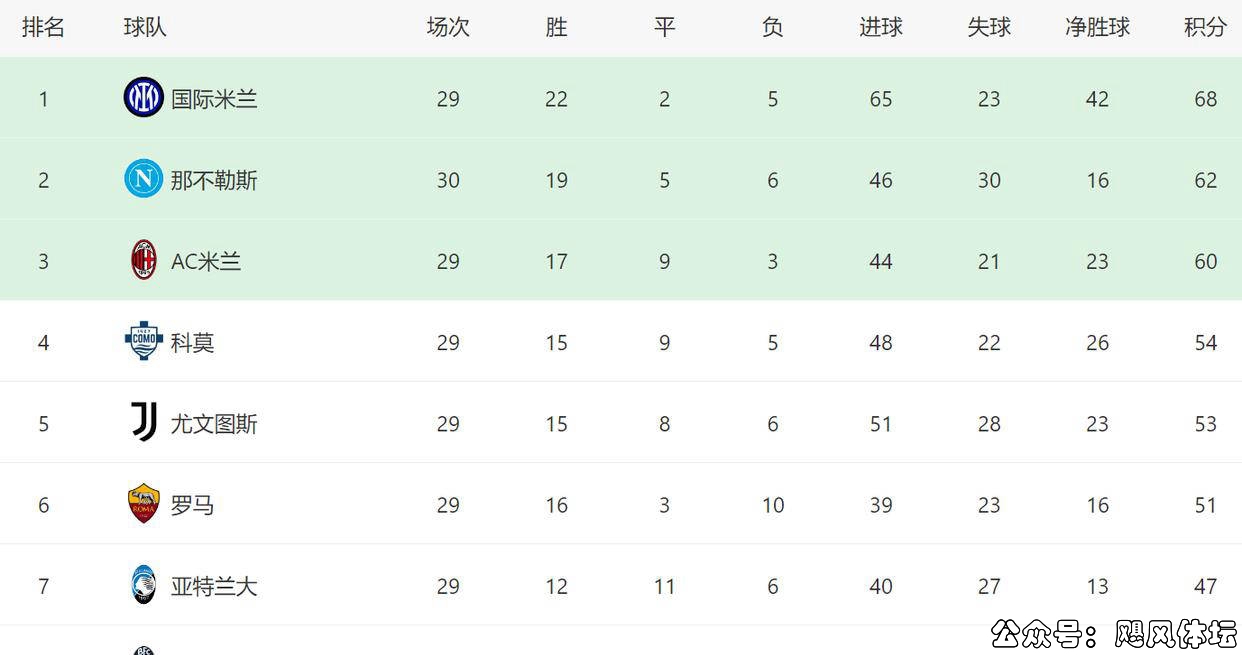
Task: Click the Napoli club logo
Action: [143, 180]
